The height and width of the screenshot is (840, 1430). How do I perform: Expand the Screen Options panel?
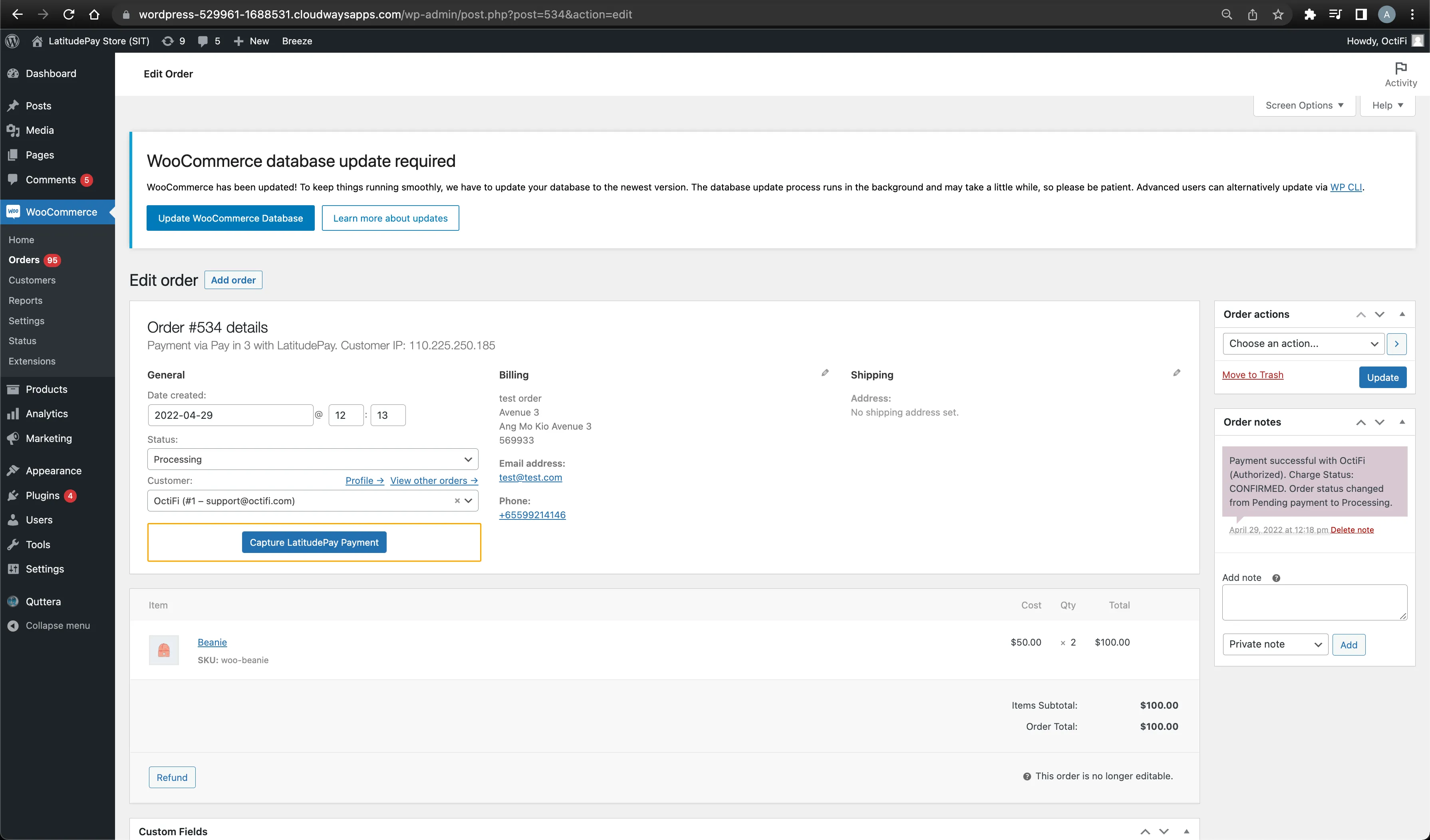pyautogui.click(x=1304, y=105)
